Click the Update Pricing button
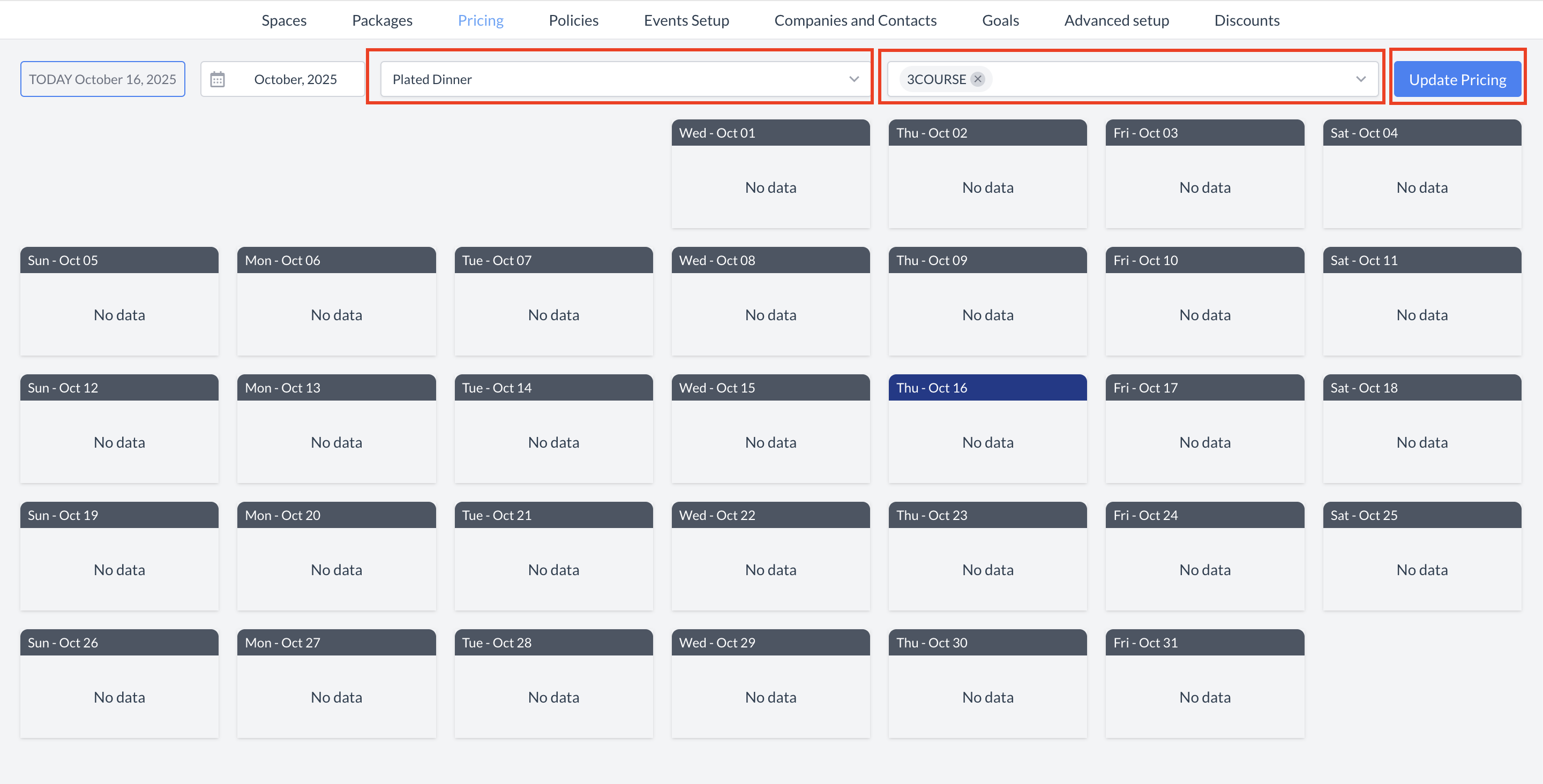Viewport: 1543px width, 784px height. click(1457, 79)
